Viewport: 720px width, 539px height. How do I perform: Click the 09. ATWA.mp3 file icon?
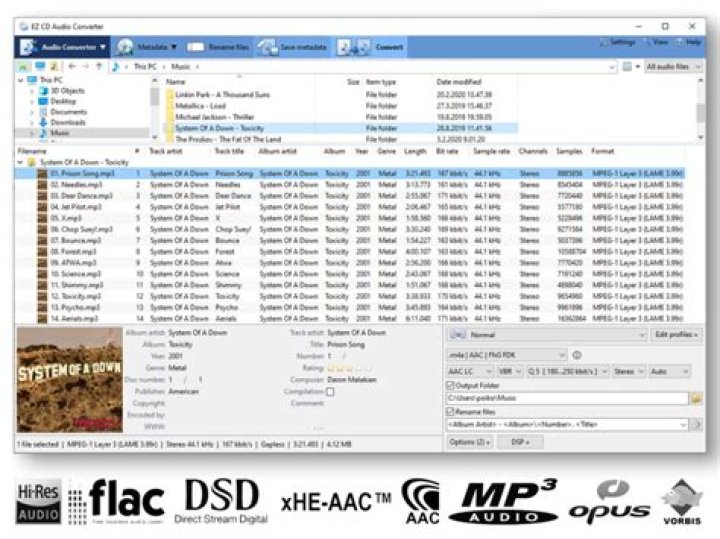(x=42, y=263)
